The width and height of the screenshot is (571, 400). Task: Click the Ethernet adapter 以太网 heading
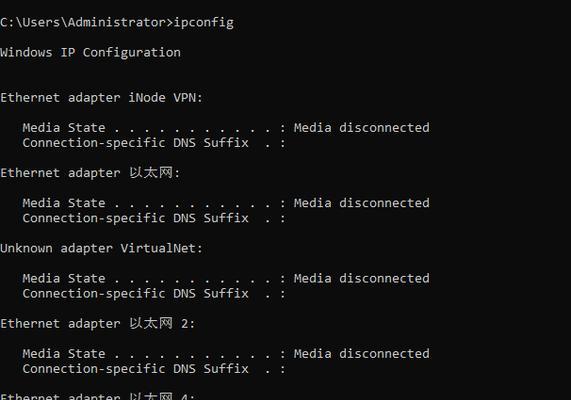click(90, 173)
